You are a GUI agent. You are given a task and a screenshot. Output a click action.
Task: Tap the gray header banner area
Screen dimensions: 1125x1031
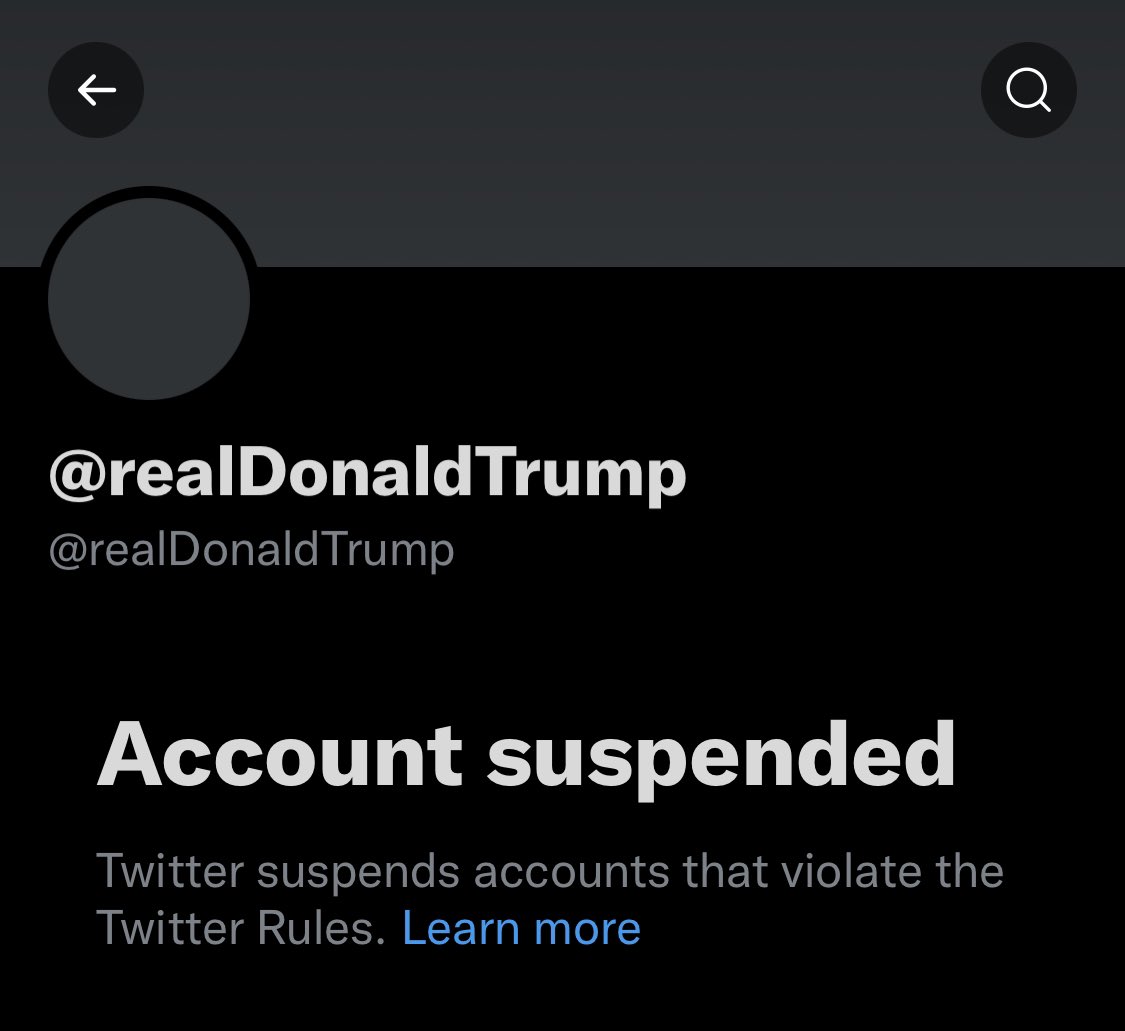(562, 133)
